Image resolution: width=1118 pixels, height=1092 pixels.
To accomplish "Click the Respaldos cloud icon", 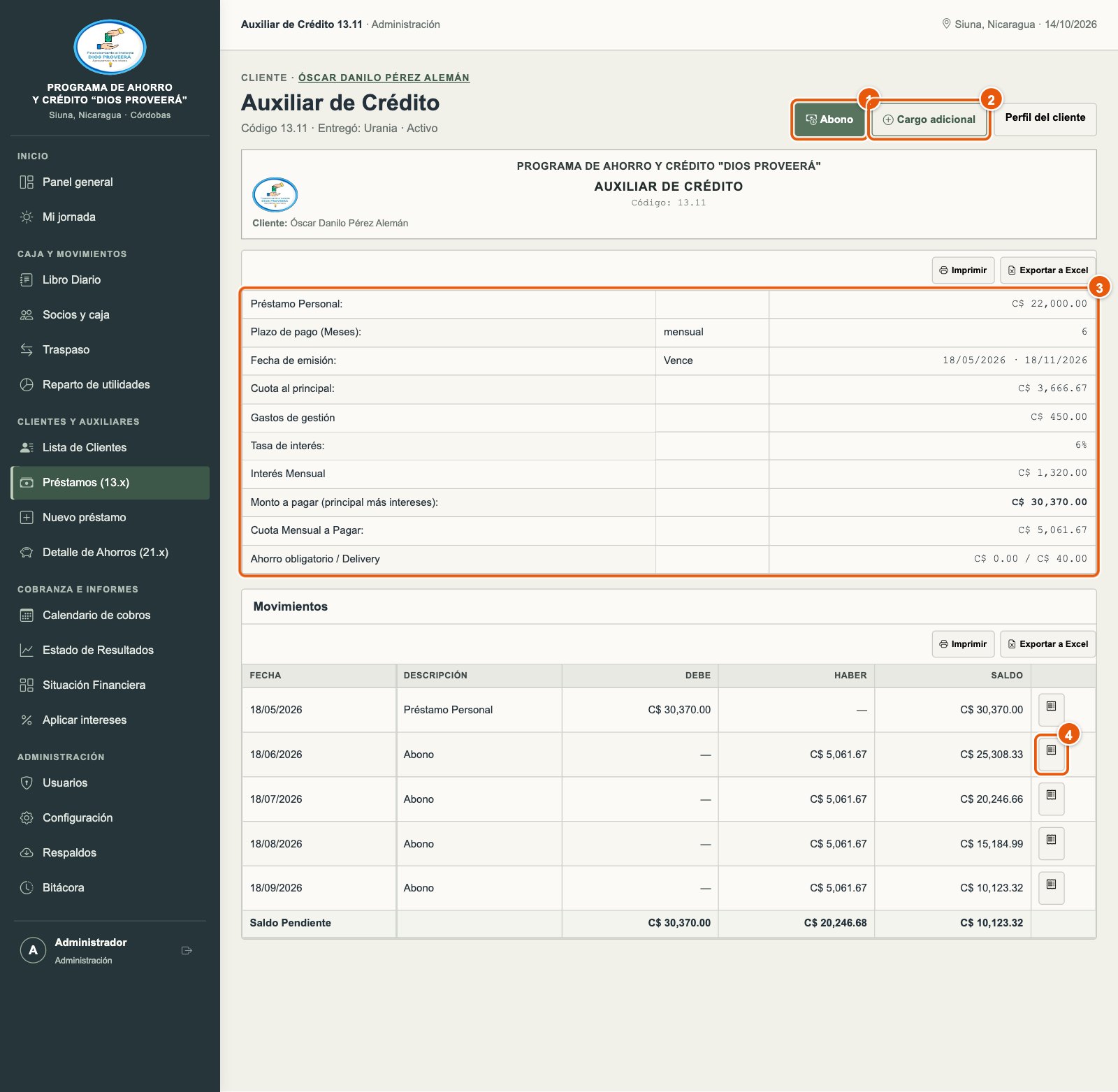I will 27,853.
